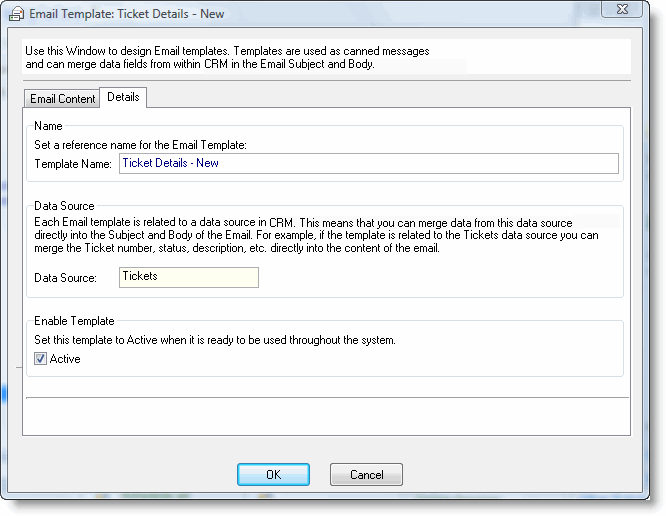Toggle the Active checkbox
Screen dimensions: 666x516
41,359
